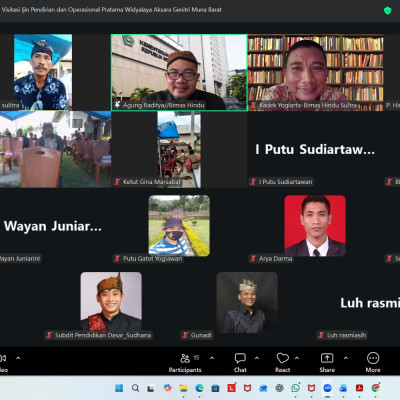The height and width of the screenshot is (400, 400).
Task: Click muted mic icon beside Luh rasmiasih
Action: tap(321, 335)
